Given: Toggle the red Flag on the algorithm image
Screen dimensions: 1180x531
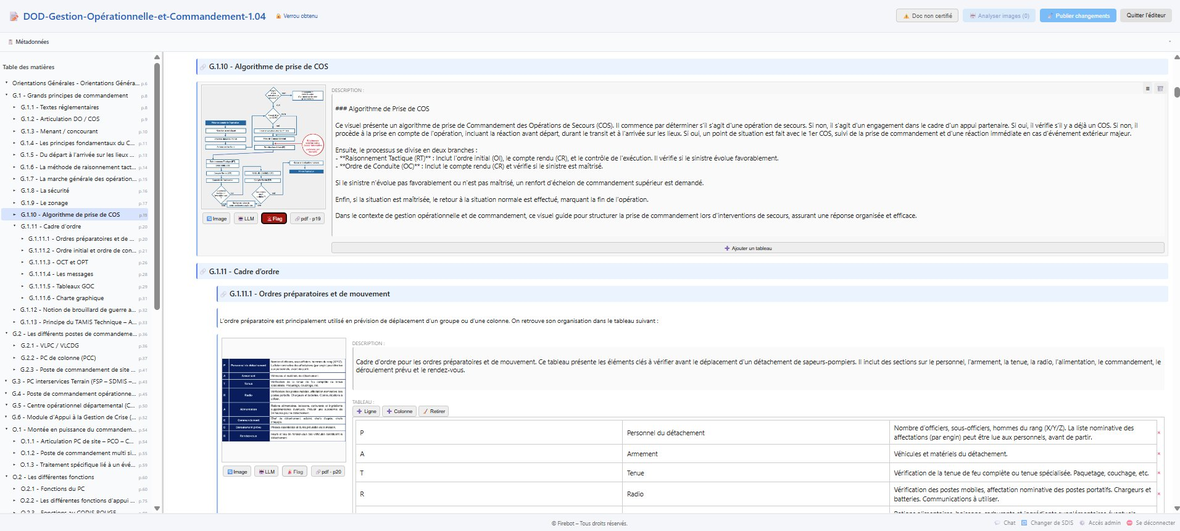Looking at the screenshot, I should point(274,218).
